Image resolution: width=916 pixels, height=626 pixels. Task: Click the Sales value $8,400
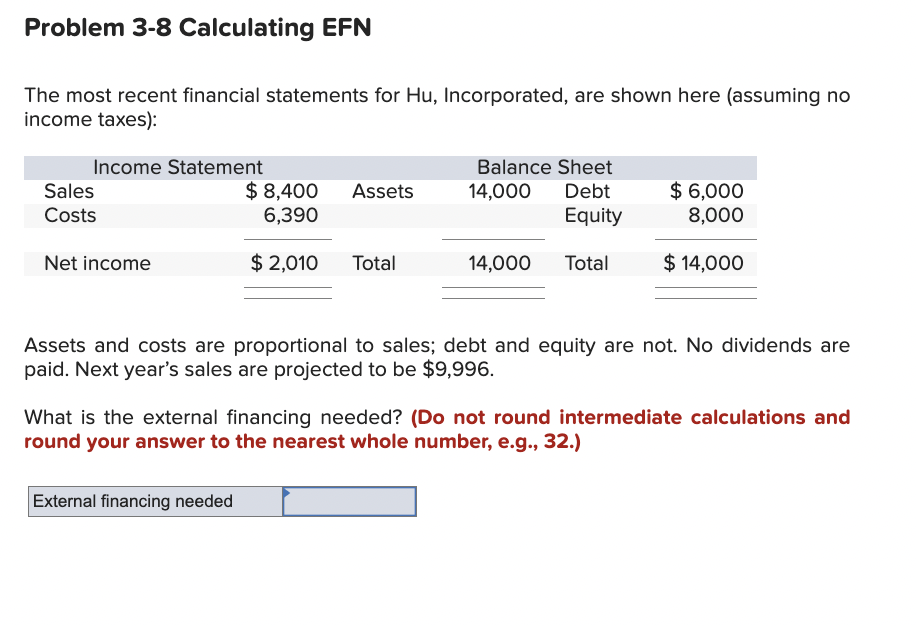[283, 191]
